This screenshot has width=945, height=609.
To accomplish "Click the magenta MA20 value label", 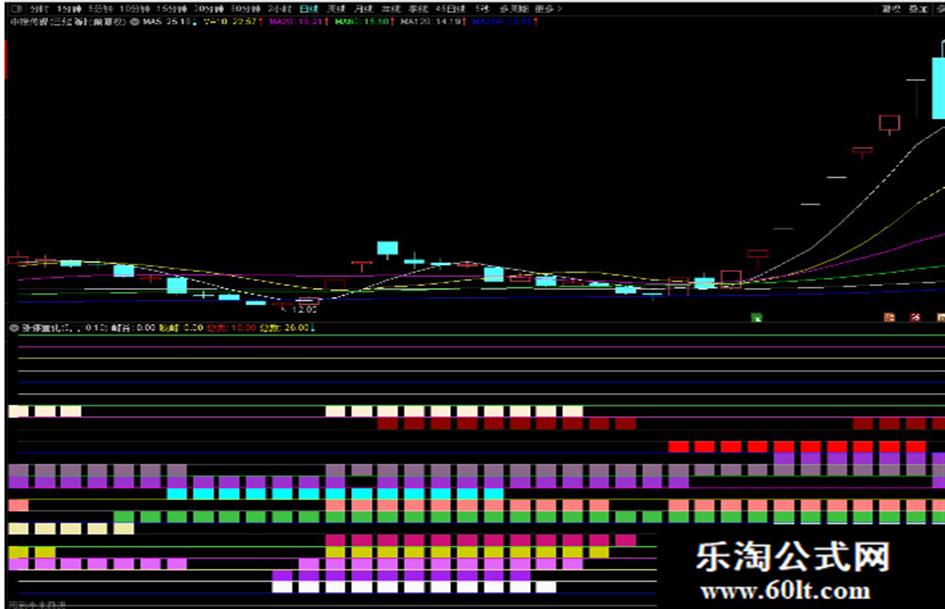I will click(298, 22).
